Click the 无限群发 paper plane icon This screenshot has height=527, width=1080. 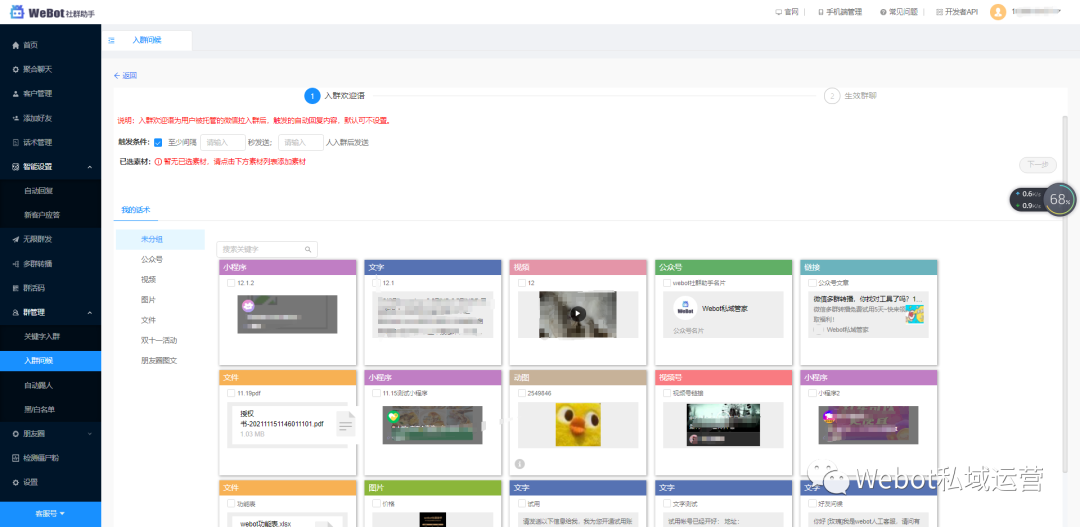(x=16, y=240)
